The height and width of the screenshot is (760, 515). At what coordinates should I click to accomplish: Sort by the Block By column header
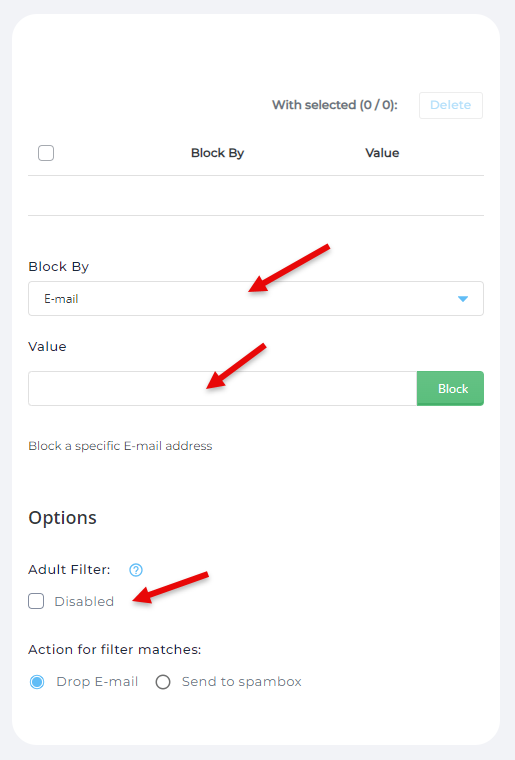click(x=217, y=153)
